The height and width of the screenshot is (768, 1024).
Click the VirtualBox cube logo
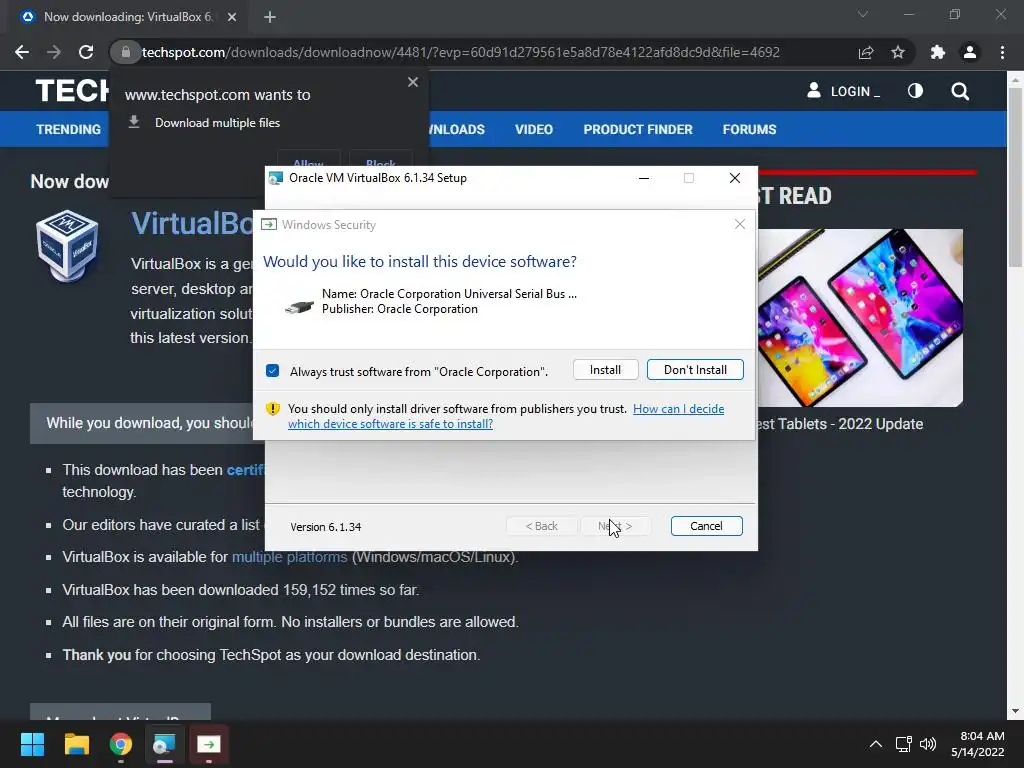click(x=67, y=246)
